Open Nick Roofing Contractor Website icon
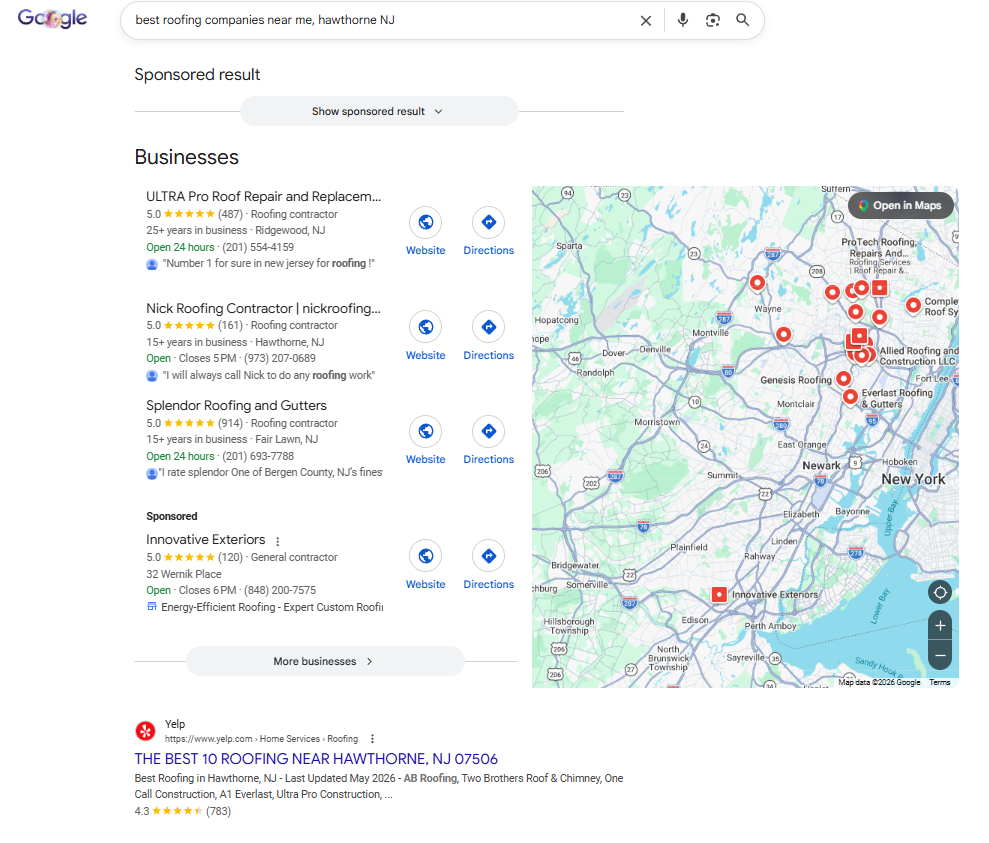Image resolution: width=989 pixels, height=843 pixels. pyautogui.click(x=426, y=327)
